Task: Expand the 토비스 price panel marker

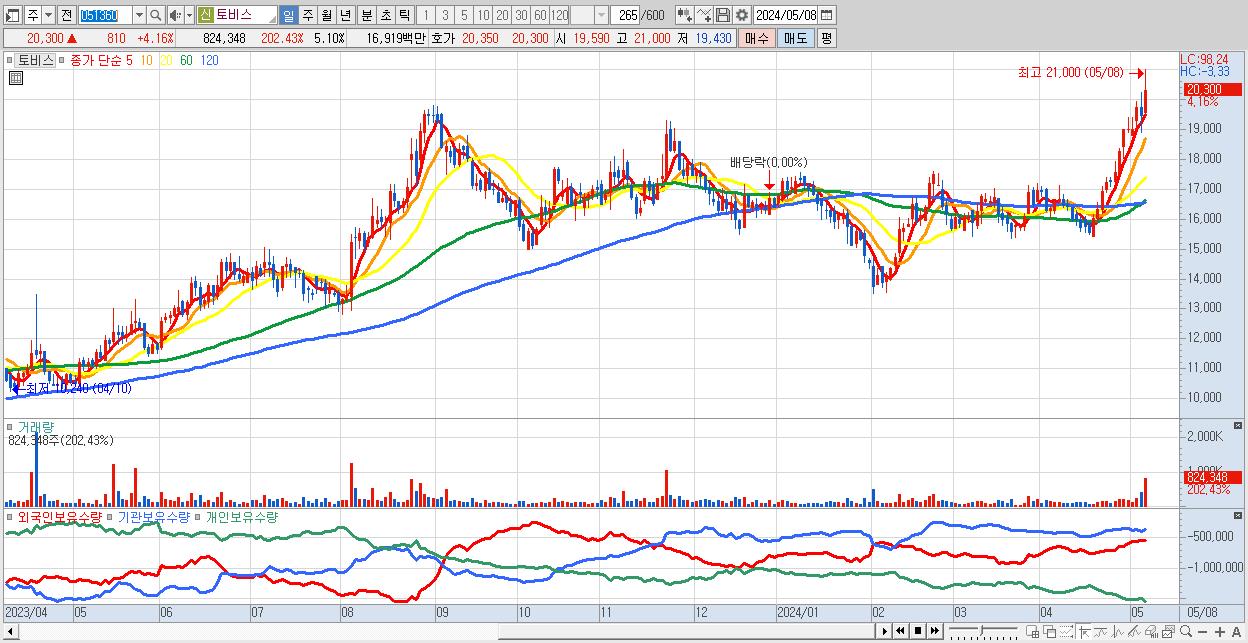Action: coord(9,60)
